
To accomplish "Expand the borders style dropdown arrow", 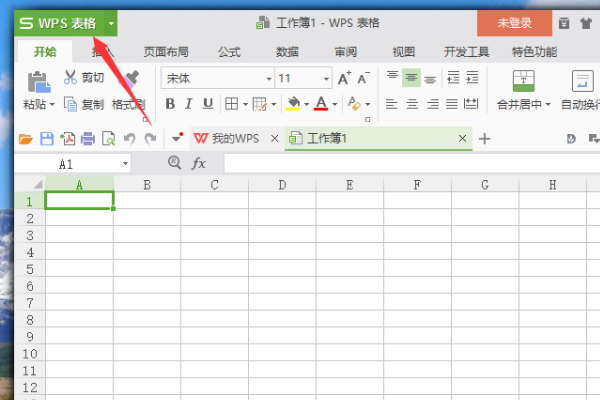I will 245,104.
